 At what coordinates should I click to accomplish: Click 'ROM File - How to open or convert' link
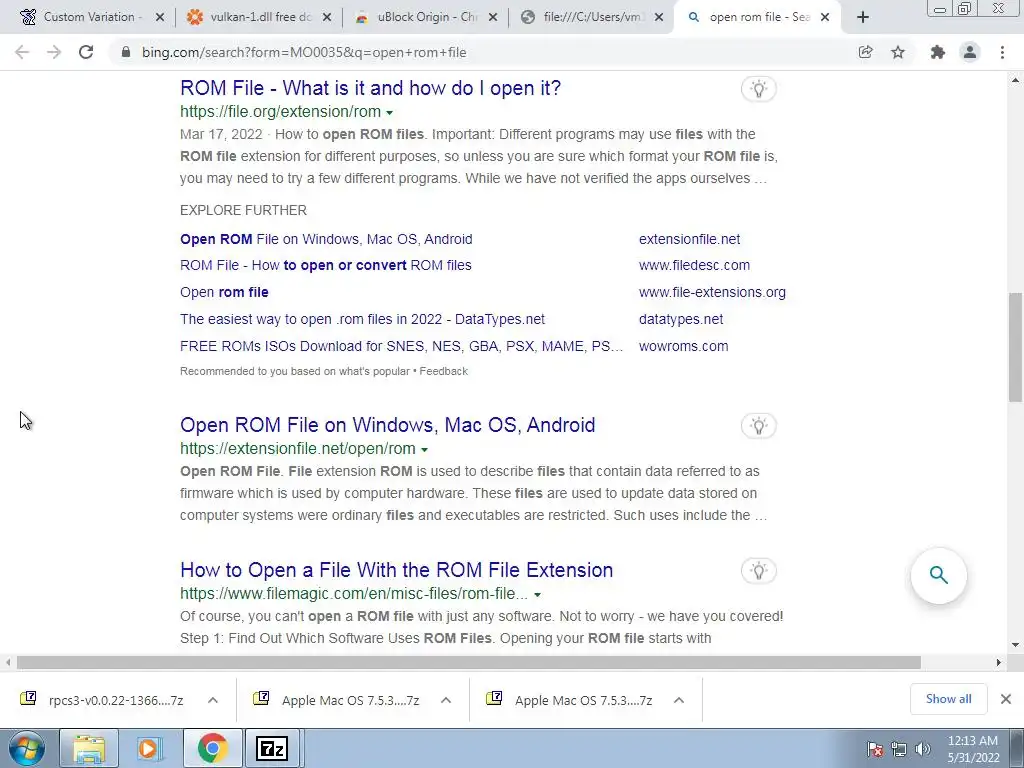click(326, 265)
